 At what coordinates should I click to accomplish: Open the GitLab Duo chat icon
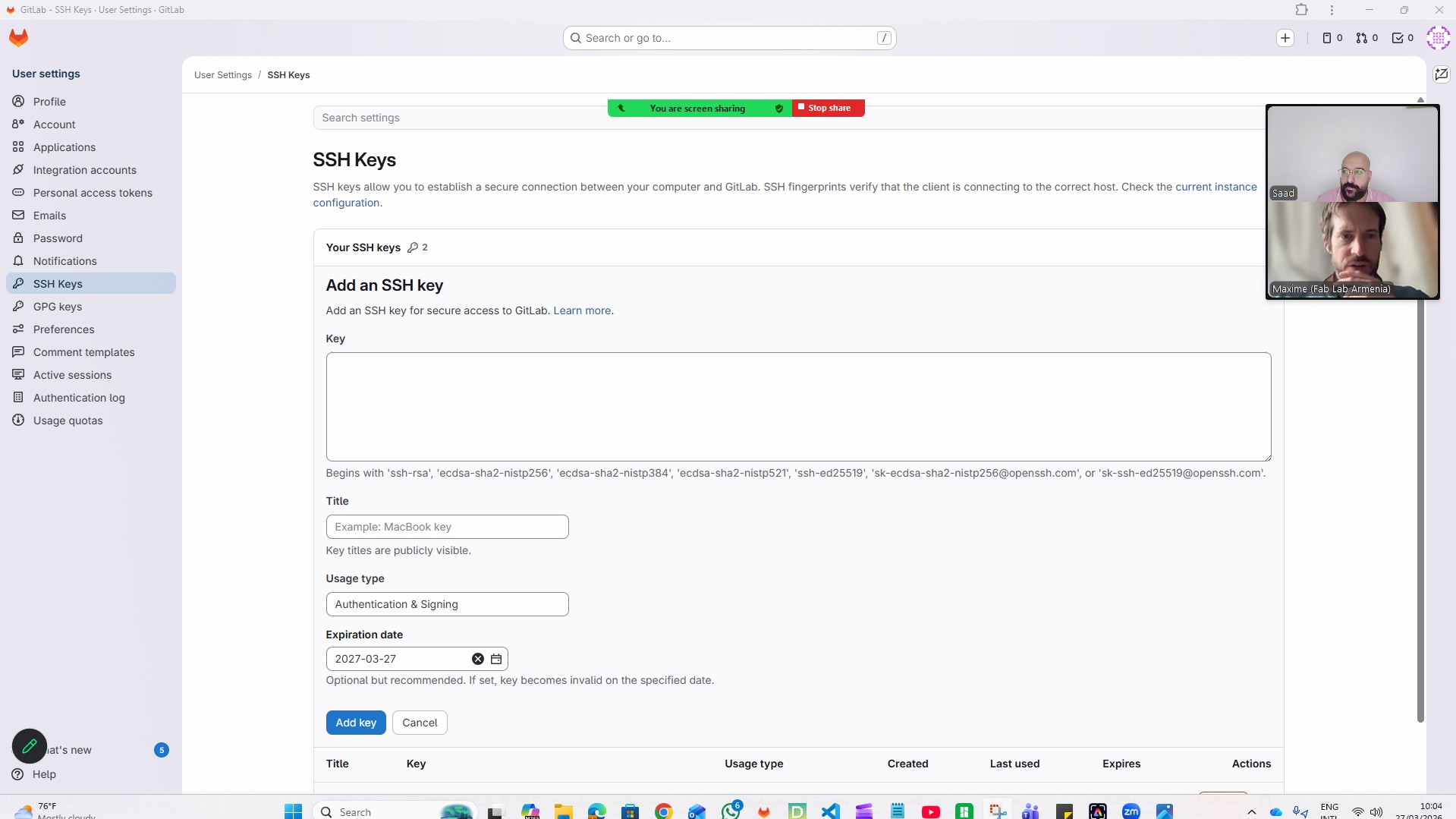click(x=1442, y=74)
